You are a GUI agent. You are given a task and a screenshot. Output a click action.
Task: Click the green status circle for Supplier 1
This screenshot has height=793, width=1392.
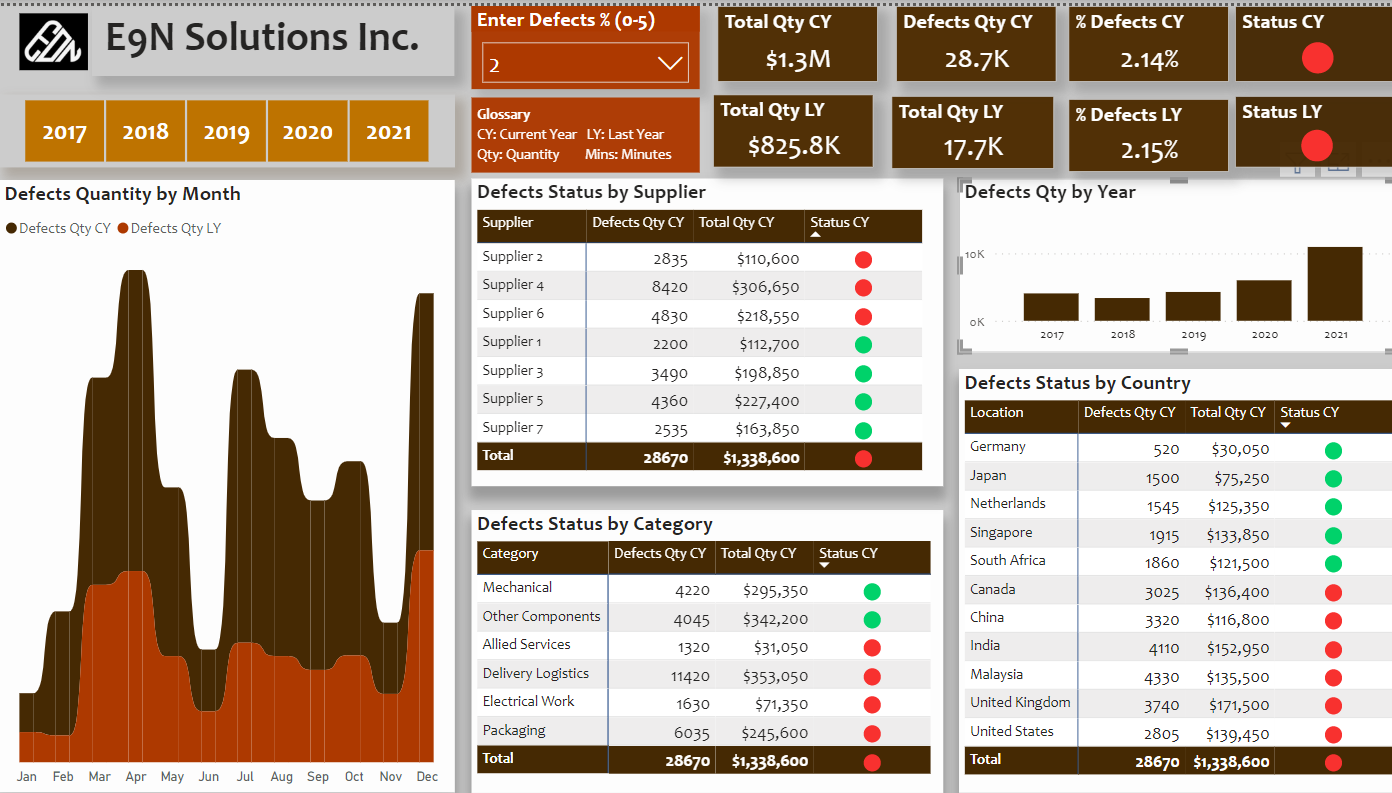coord(863,345)
